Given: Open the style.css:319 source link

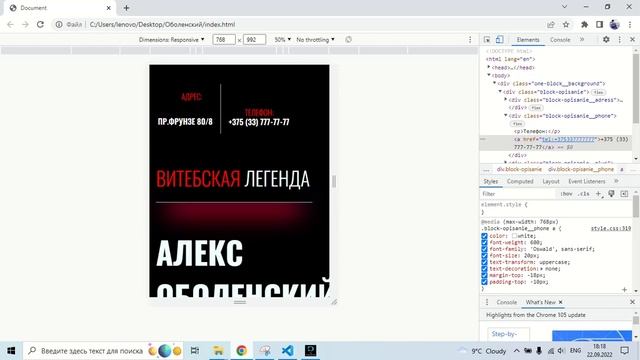Looking at the screenshot, I should [611, 229].
